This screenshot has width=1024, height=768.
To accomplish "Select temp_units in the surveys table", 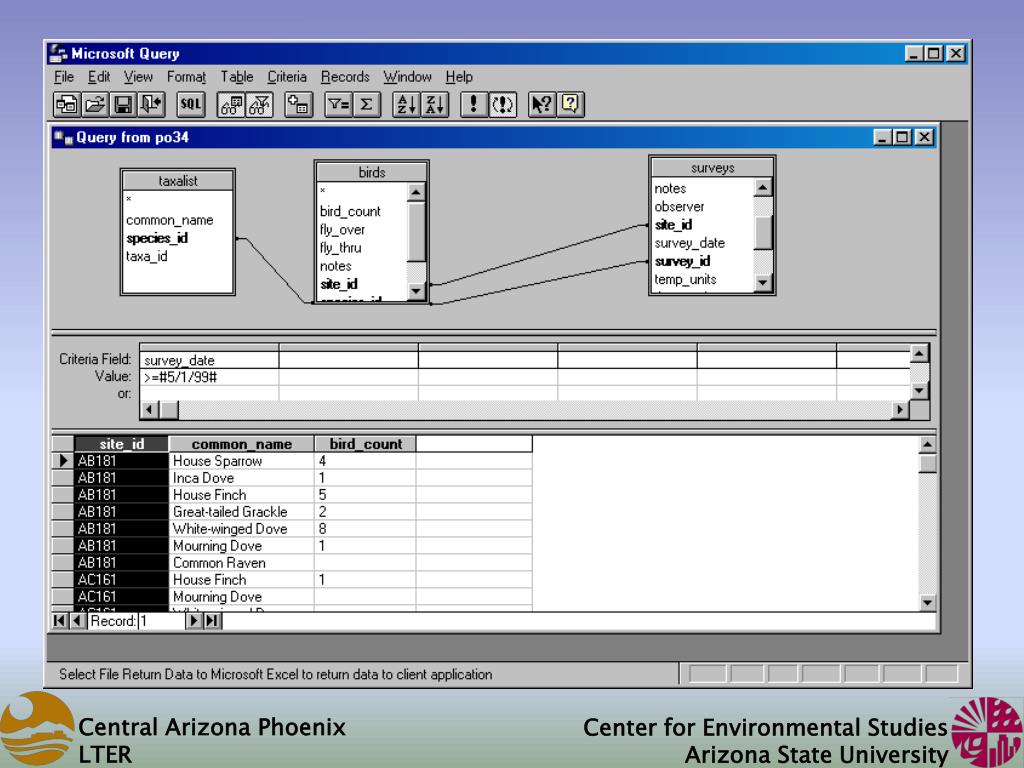I will pyautogui.click(x=685, y=280).
